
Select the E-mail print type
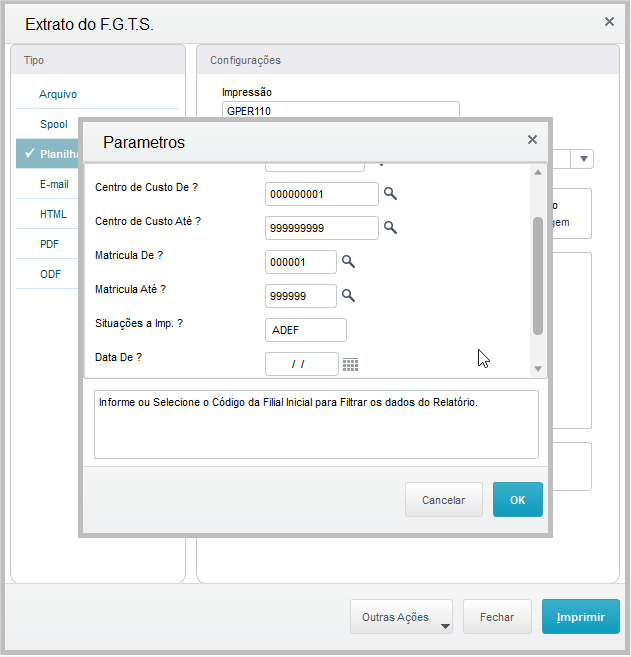[x=54, y=184]
